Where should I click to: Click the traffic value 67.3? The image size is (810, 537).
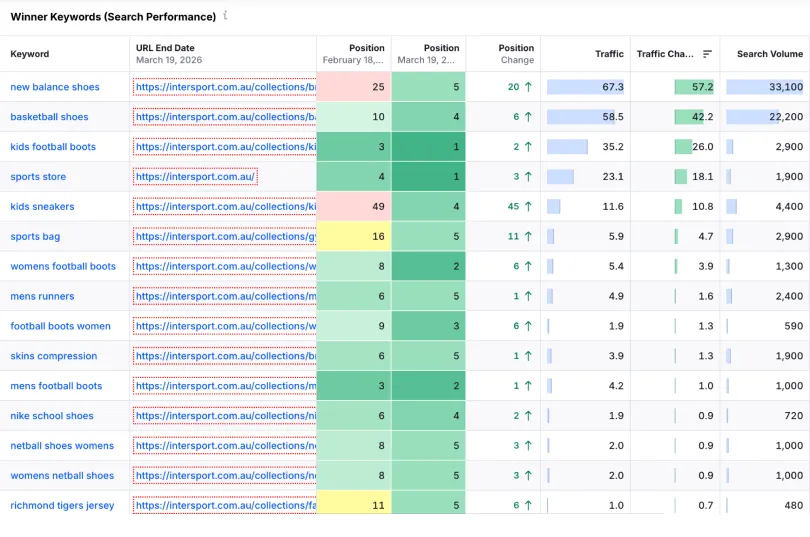[x=613, y=87]
